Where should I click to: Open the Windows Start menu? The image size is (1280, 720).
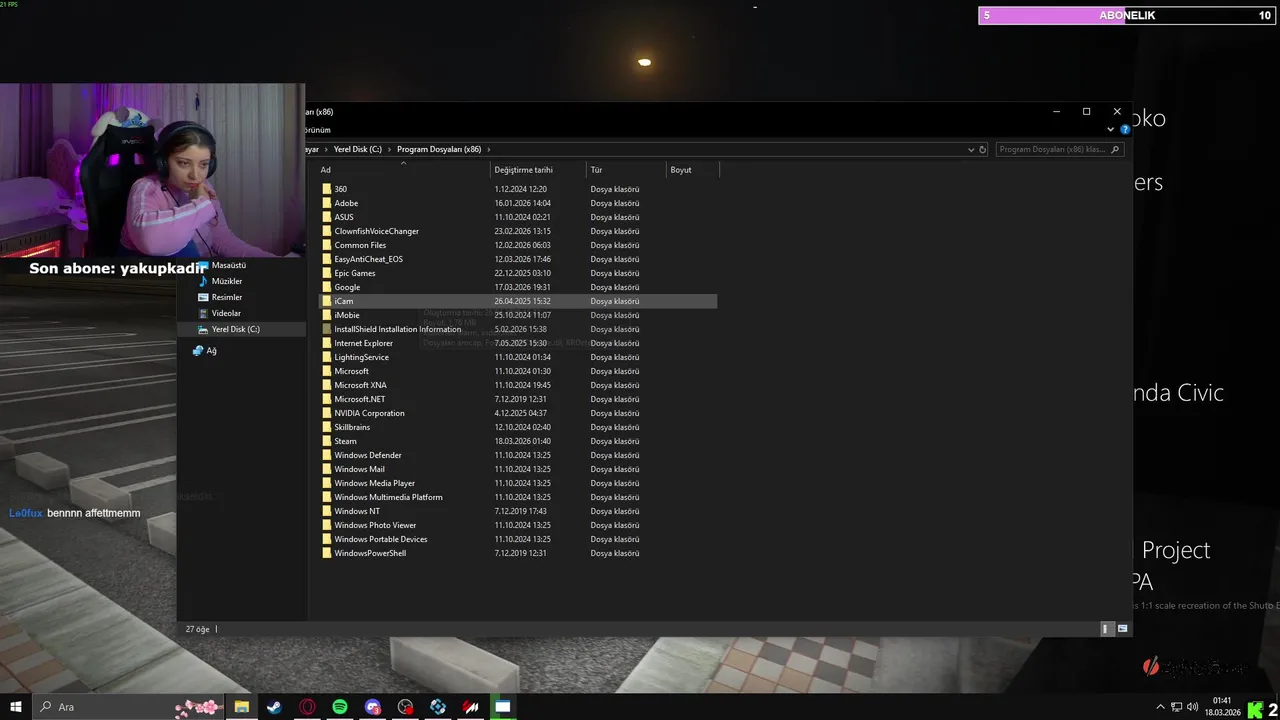click(16, 707)
